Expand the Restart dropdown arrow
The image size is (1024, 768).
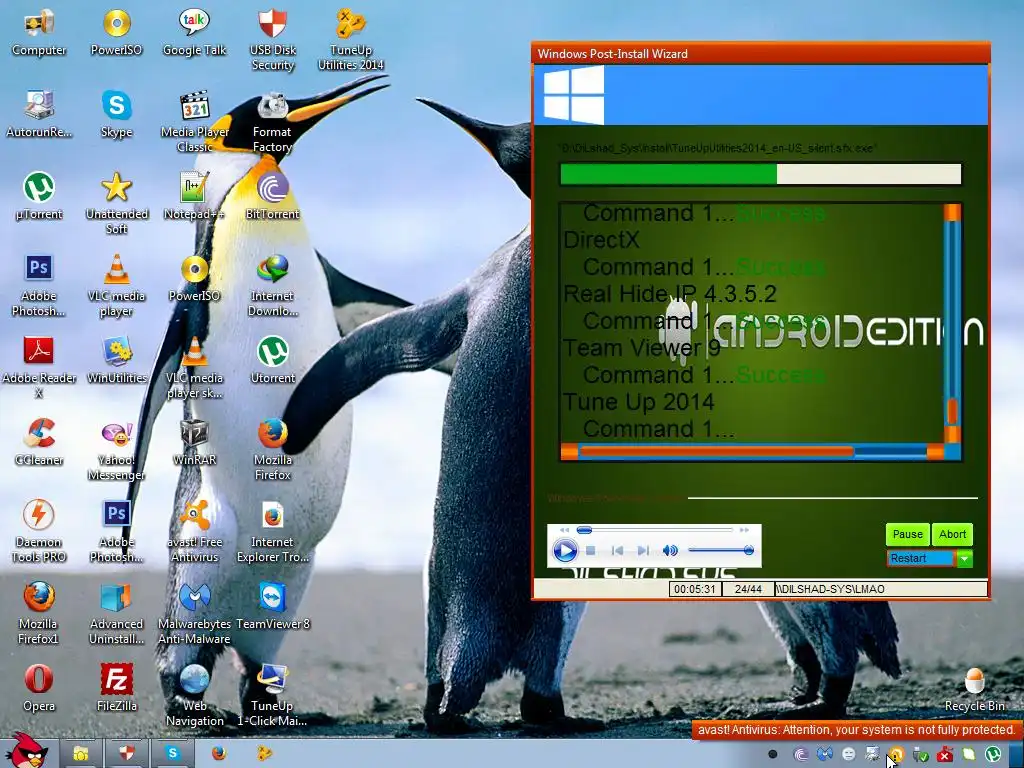point(964,558)
